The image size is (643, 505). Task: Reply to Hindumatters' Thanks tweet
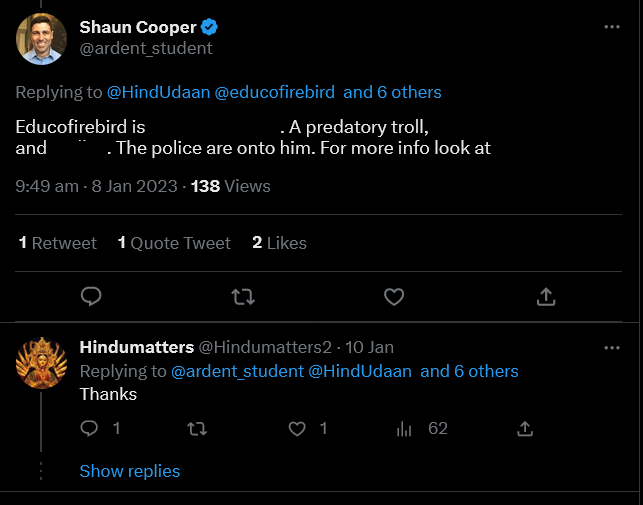pyautogui.click(x=90, y=428)
